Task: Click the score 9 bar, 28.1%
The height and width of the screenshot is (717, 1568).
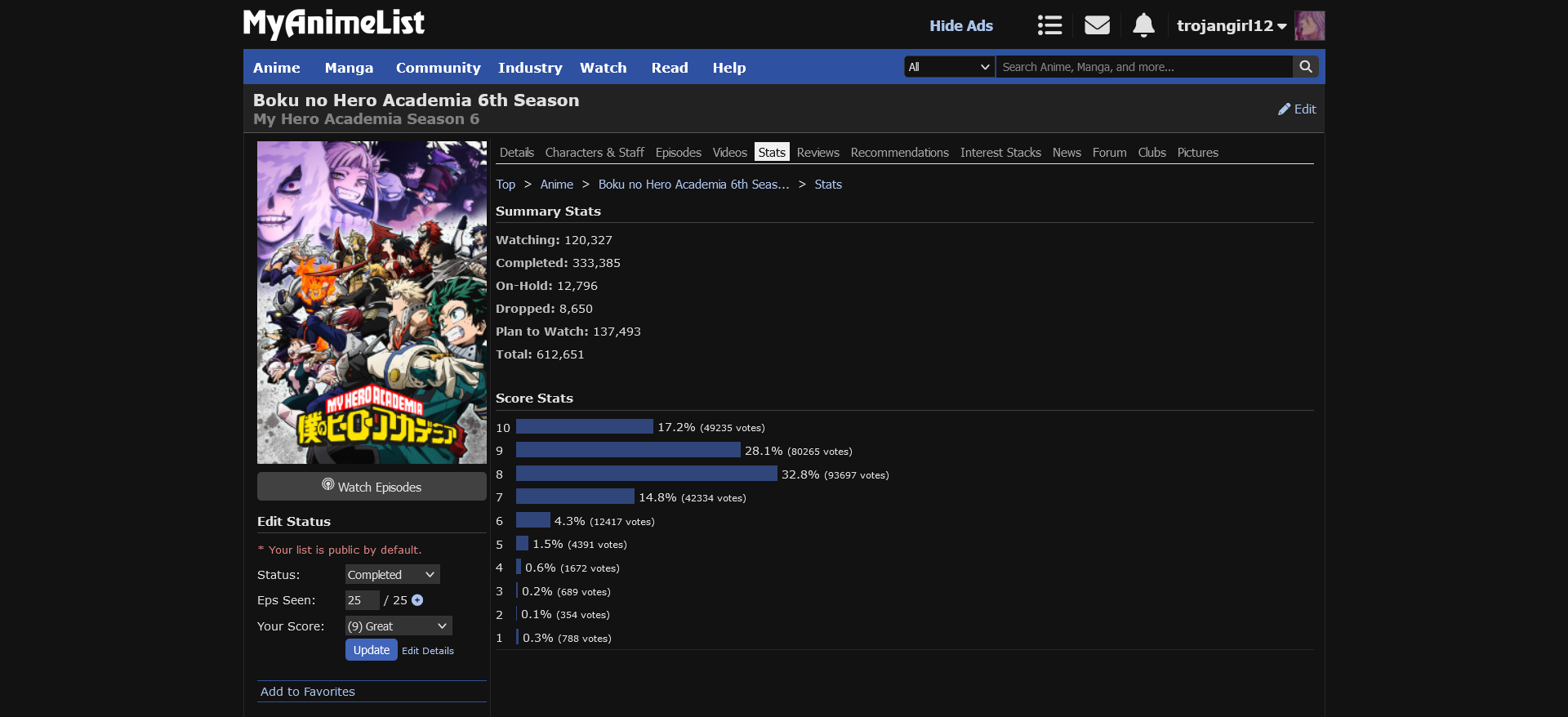Action: click(x=628, y=450)
